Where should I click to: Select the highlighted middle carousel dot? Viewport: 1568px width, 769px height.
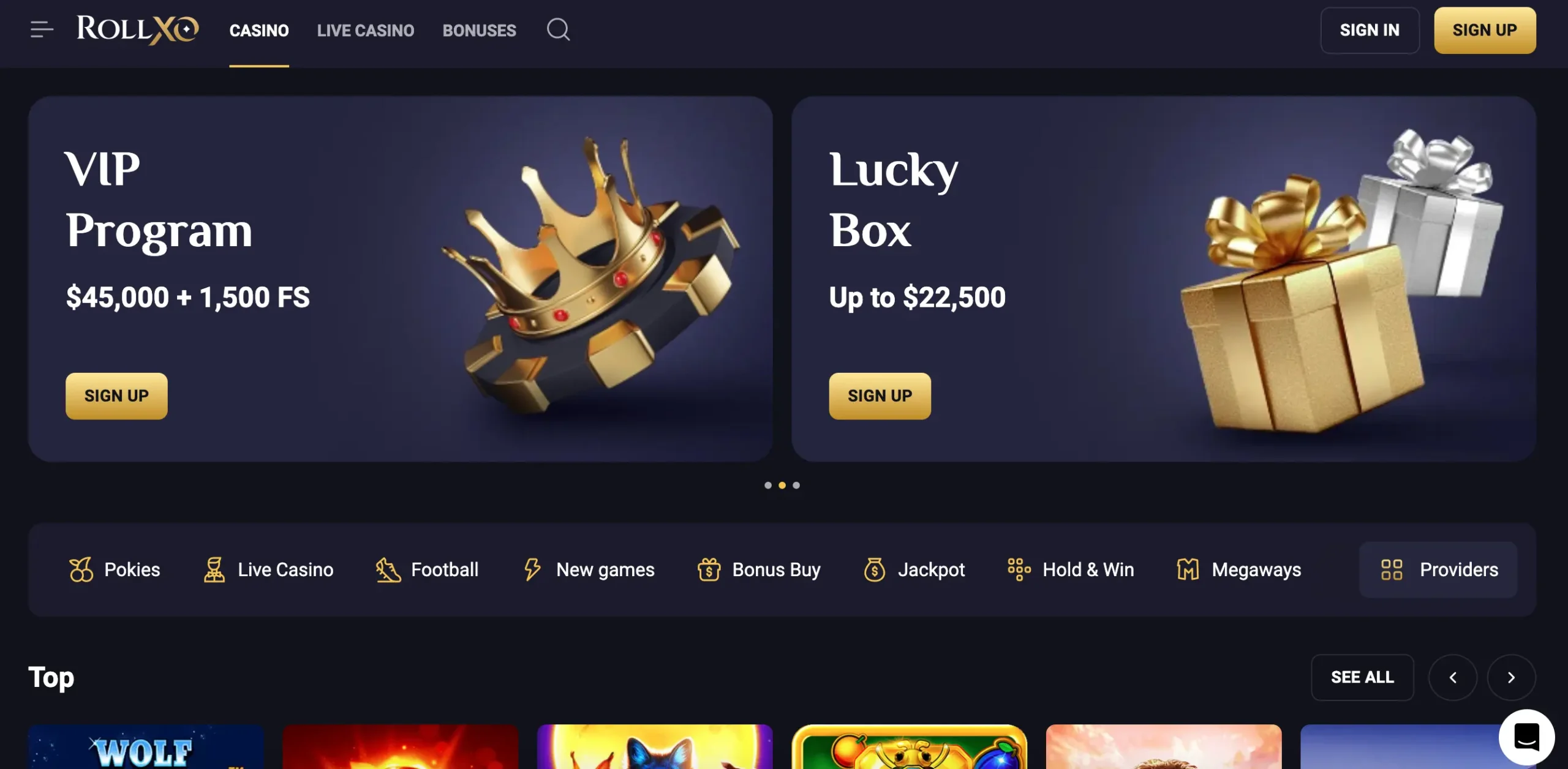coord(782,485)
